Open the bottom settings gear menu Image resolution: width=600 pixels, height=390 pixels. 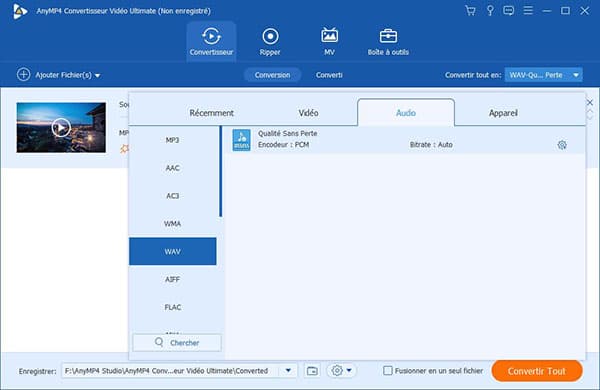(x=341, y=370)
